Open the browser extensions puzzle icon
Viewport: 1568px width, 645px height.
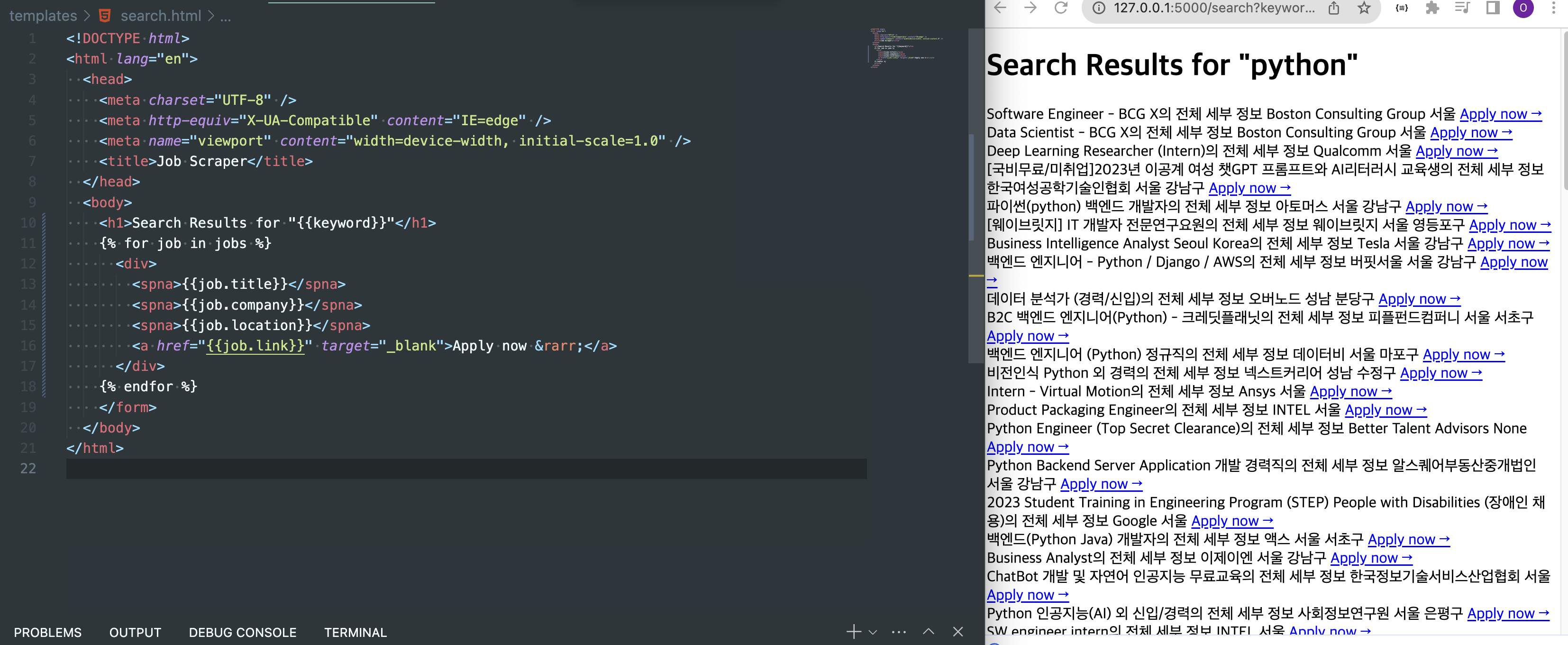[1432, 8]
